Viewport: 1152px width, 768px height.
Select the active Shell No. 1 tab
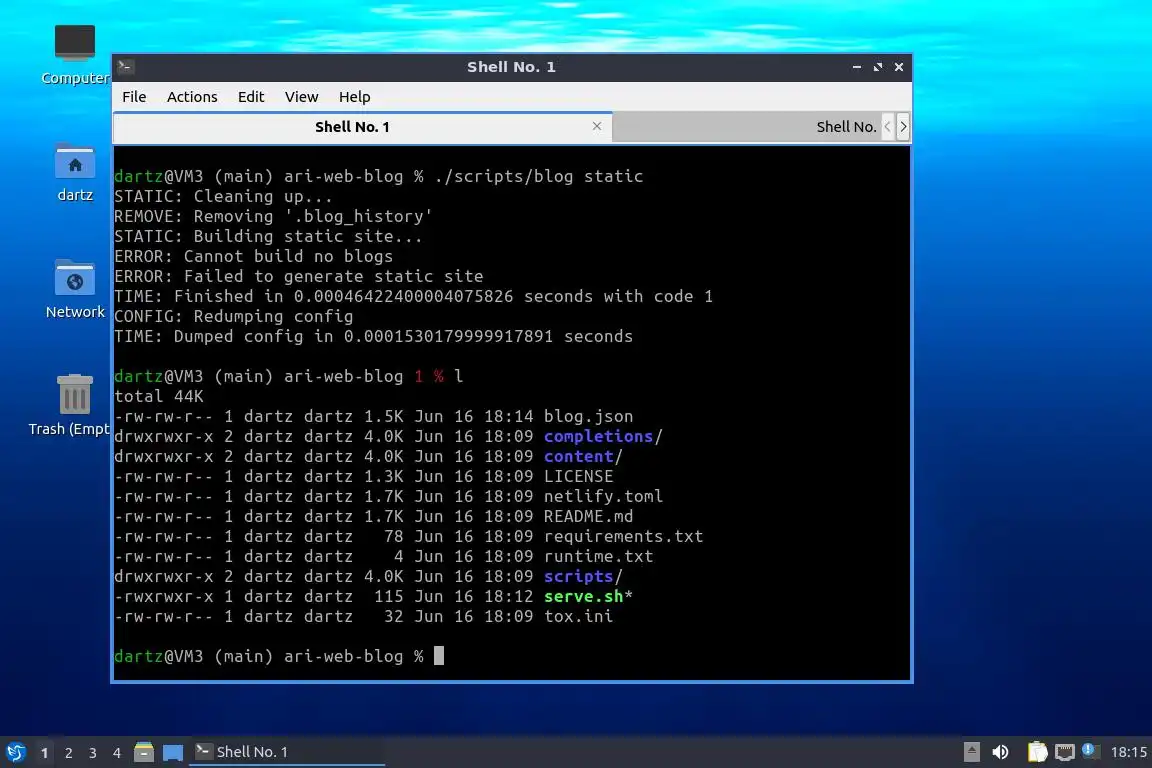tap(363, 127)
